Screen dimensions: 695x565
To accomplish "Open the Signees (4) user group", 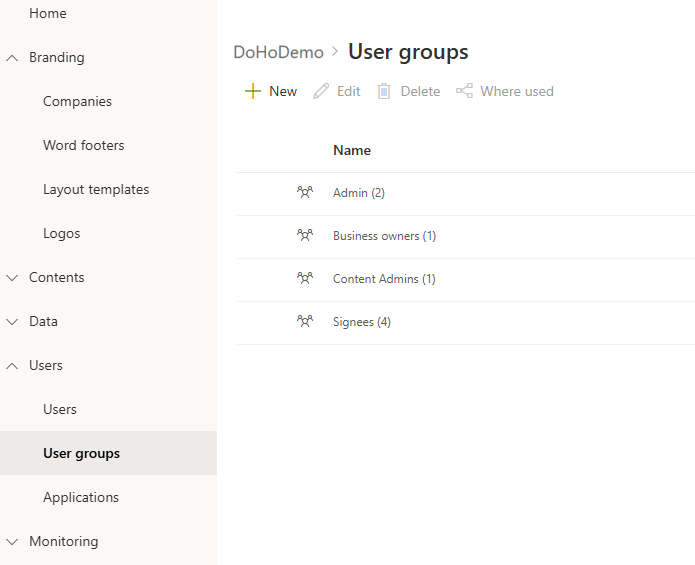I will [x=361, y=322].
